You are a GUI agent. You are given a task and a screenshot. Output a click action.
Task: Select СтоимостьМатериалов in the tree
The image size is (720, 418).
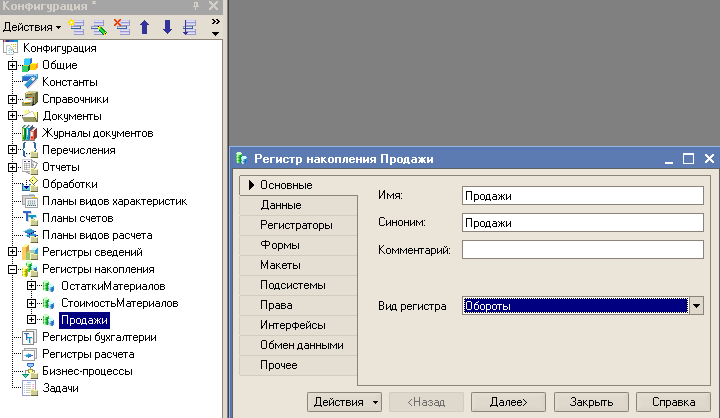point(119,303)
